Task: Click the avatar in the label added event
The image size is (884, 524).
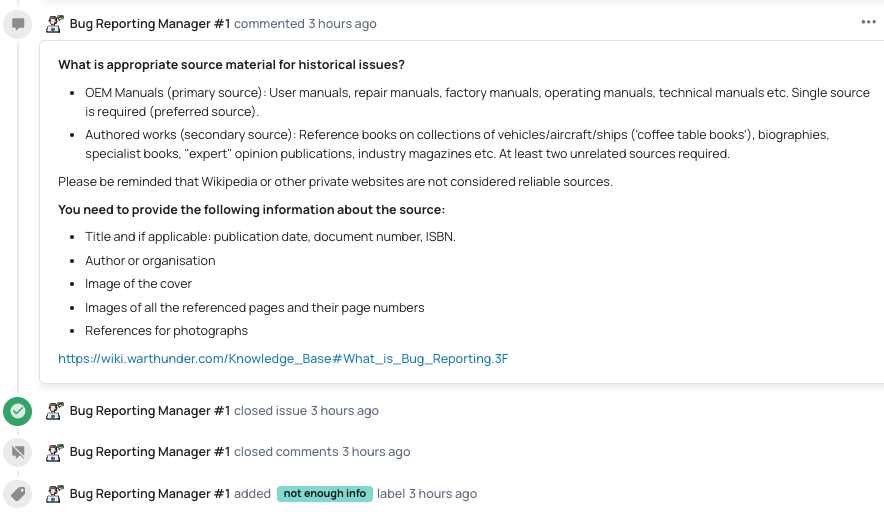Action: [x=54, y=494]
